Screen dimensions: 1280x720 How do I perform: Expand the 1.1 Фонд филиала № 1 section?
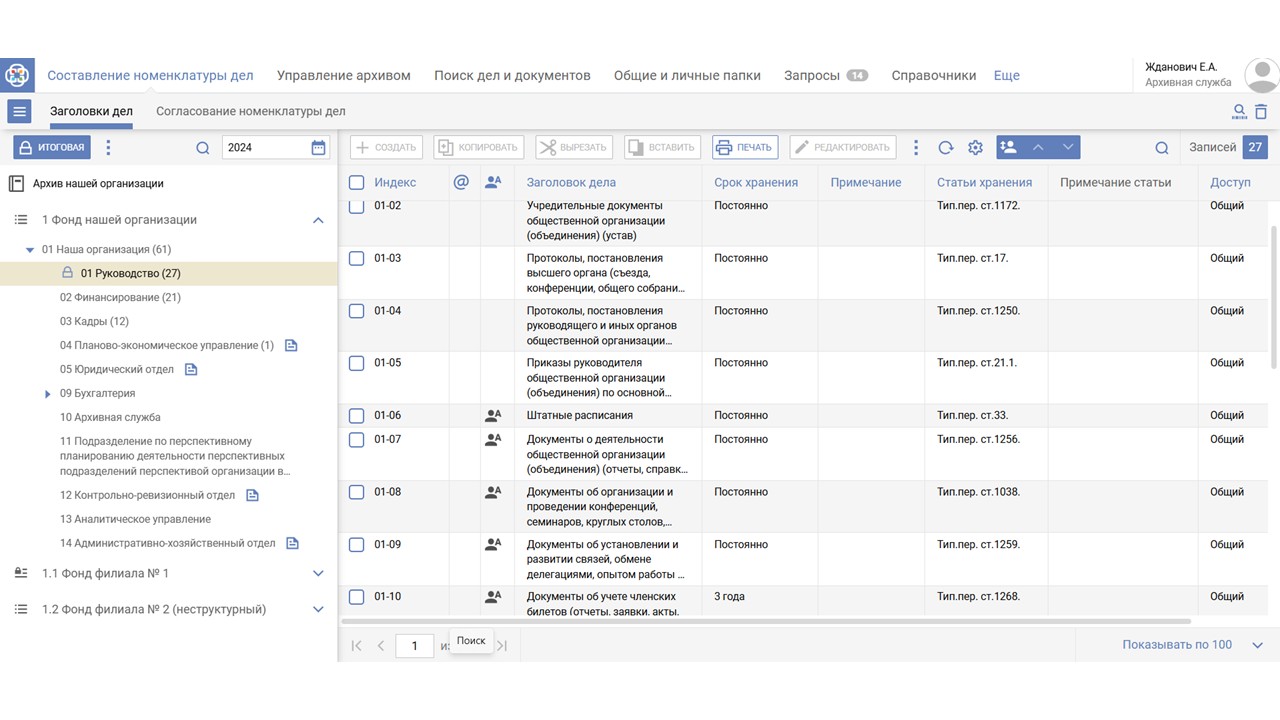pyautogui.click(x=318, y=574)
